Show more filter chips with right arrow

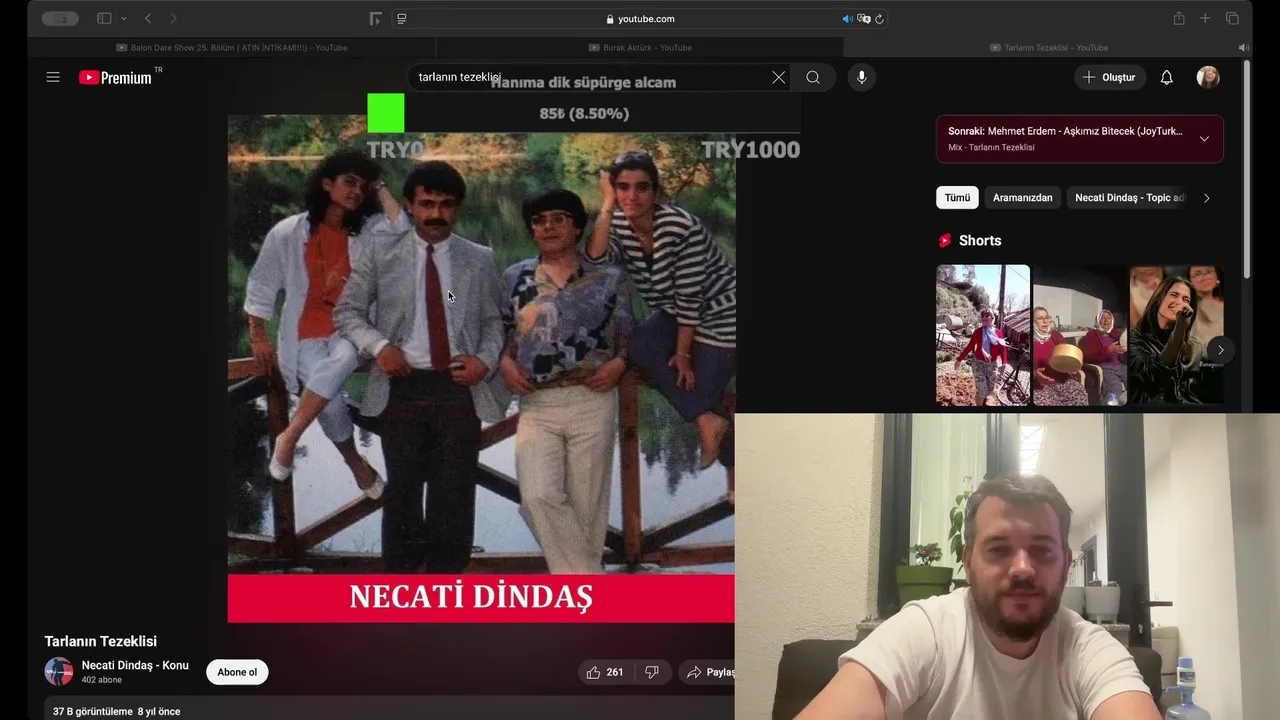point(1206,198)
